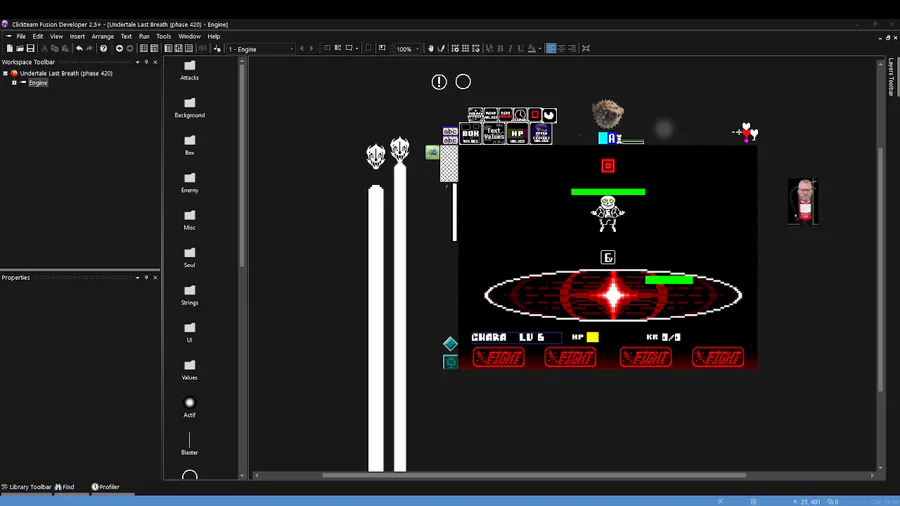Select the Background folder in object list

(x=189, y=108)
